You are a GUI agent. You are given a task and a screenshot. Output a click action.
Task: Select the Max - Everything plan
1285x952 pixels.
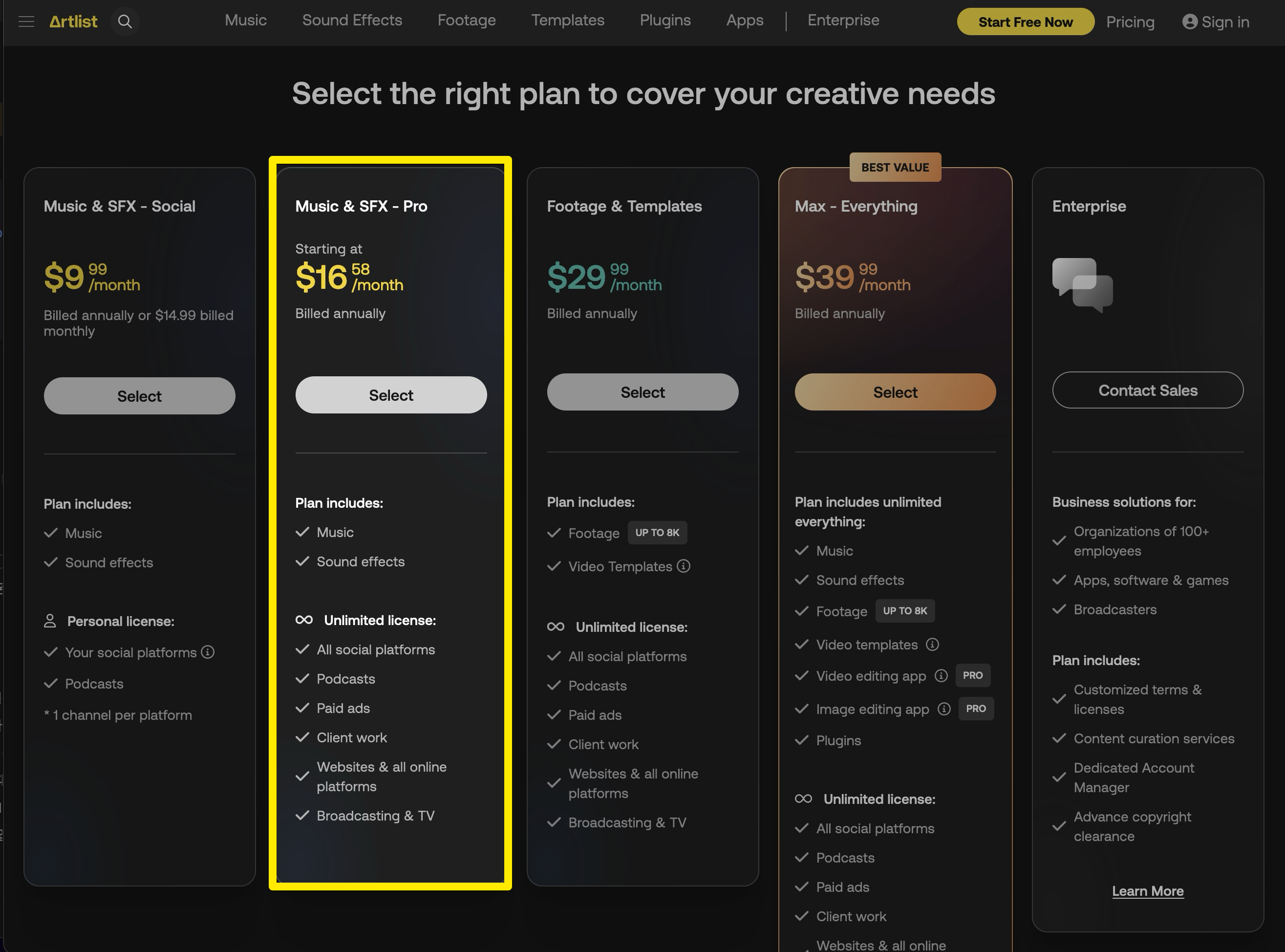(895, 392)
